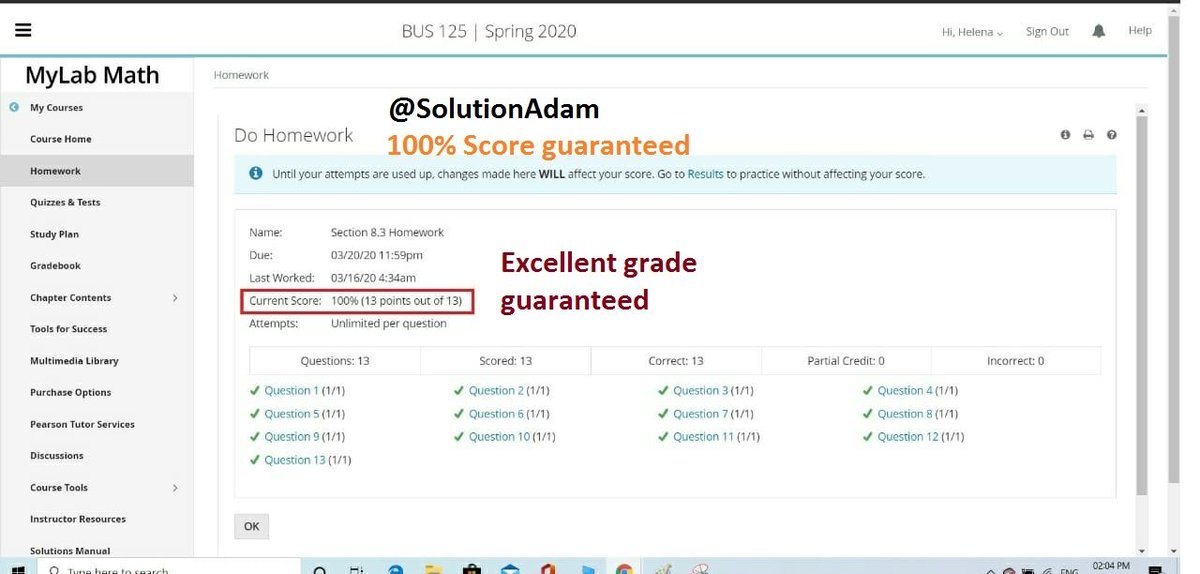
Task: Click the Current Score 100% value
Action: (396, 301)
